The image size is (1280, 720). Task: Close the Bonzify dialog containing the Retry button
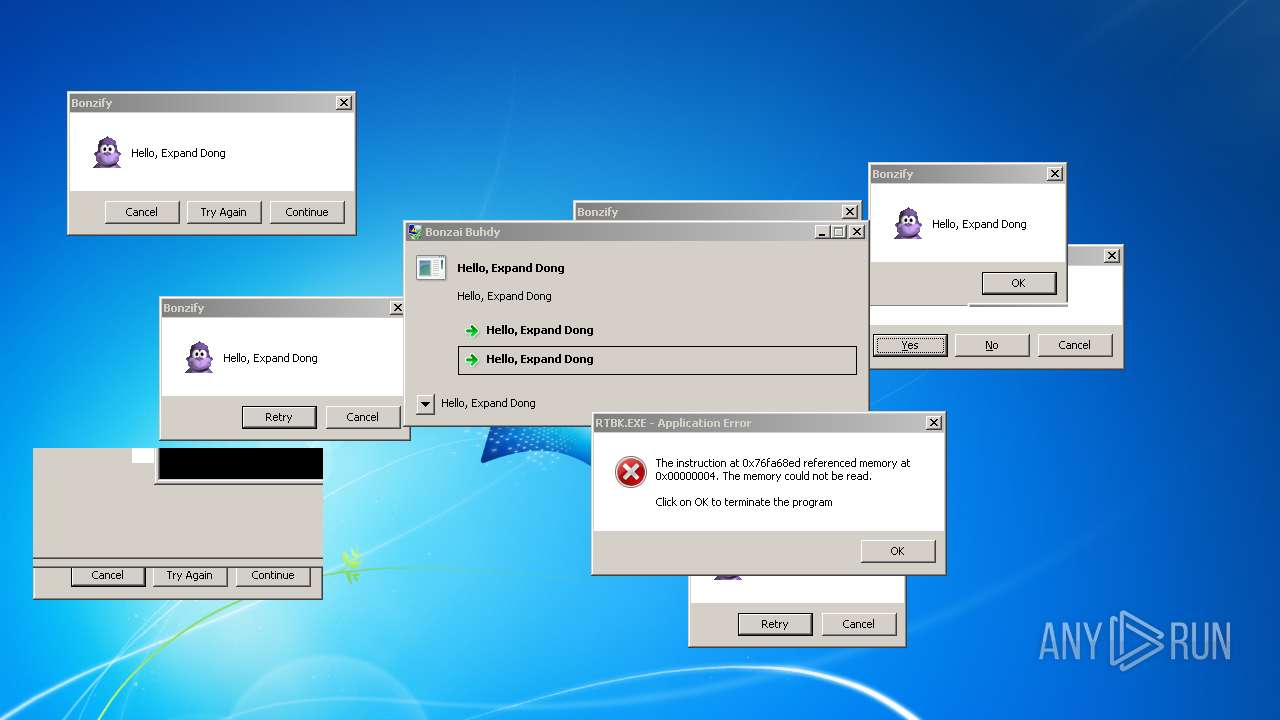click(397, 308)
